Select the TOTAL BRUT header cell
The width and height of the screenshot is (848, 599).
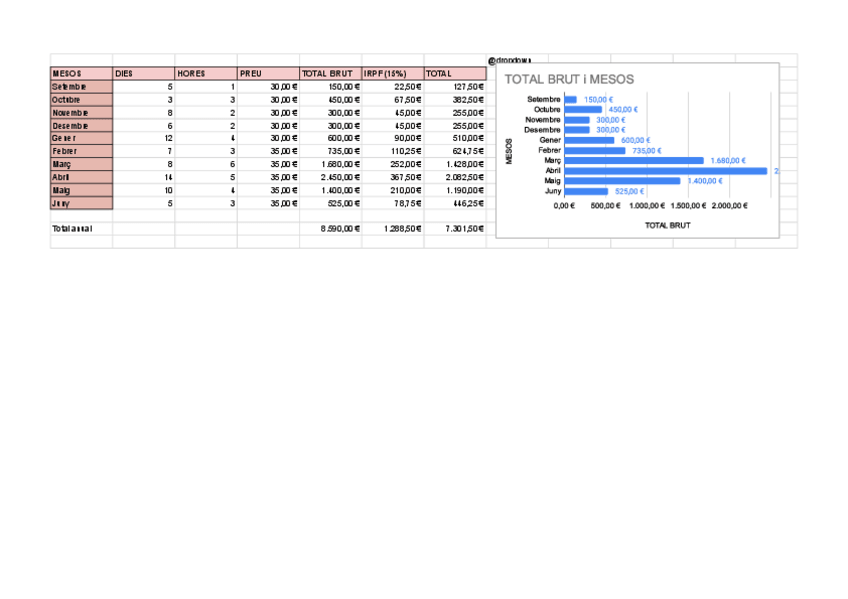330,73
